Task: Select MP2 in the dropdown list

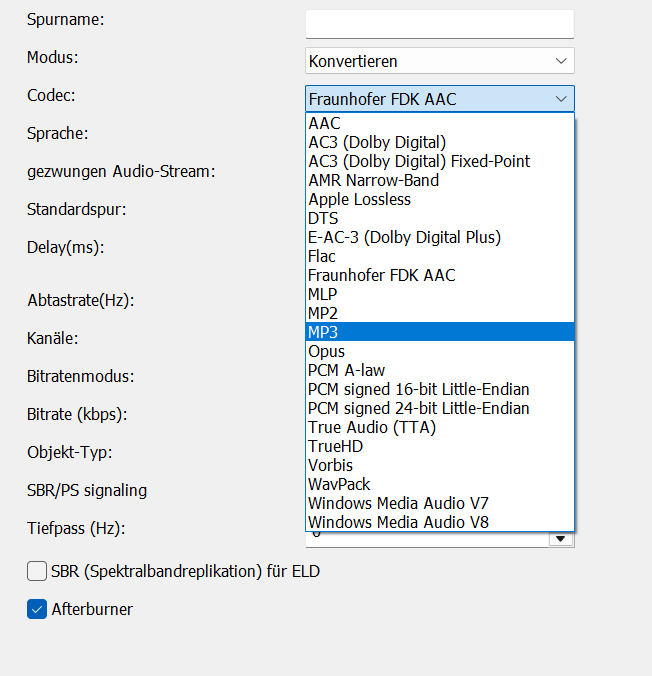Action: (439, 313)
